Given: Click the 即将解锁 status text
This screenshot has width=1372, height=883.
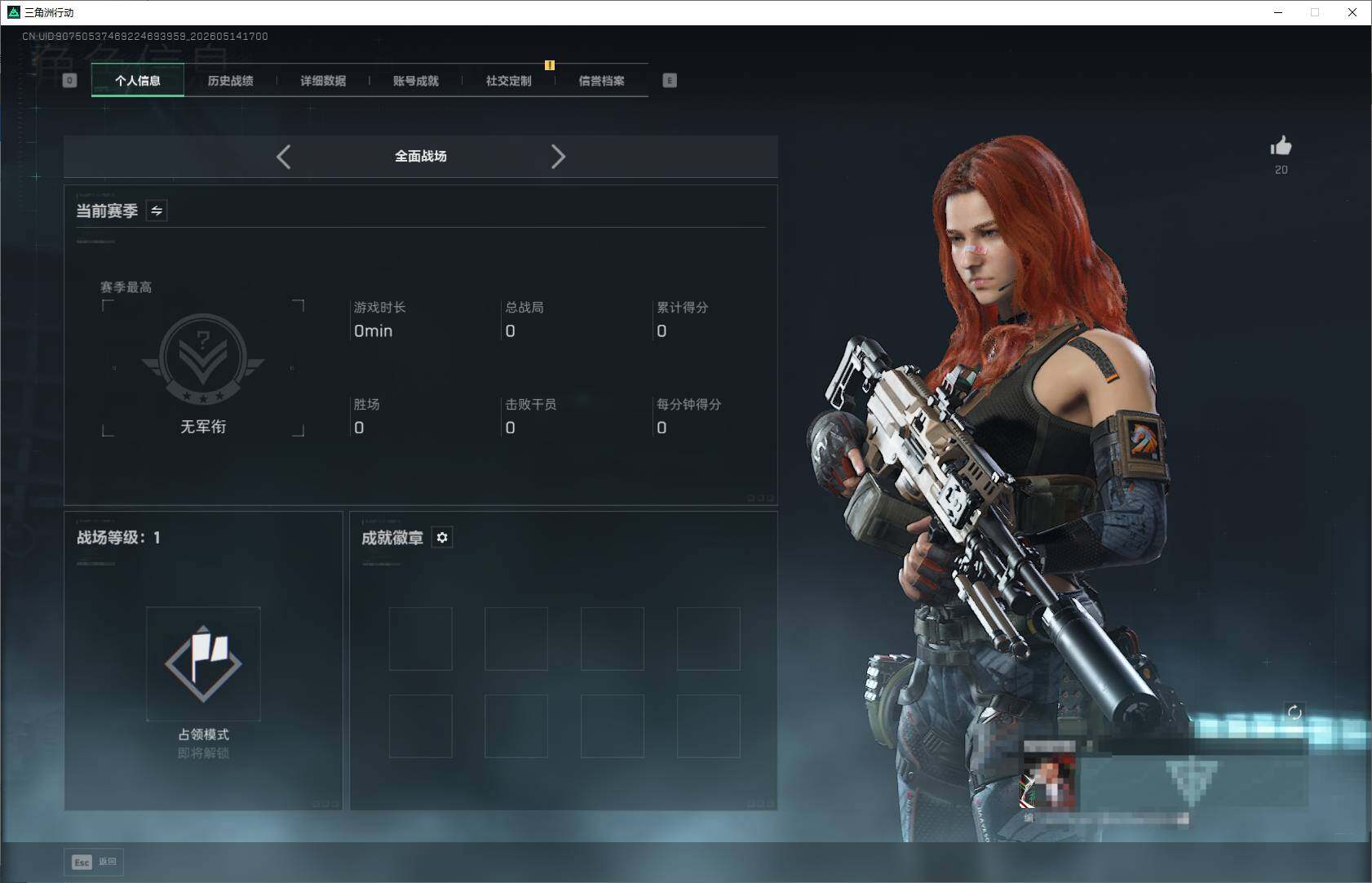Looking at the screenshot, I should click(x=203, y=753).
